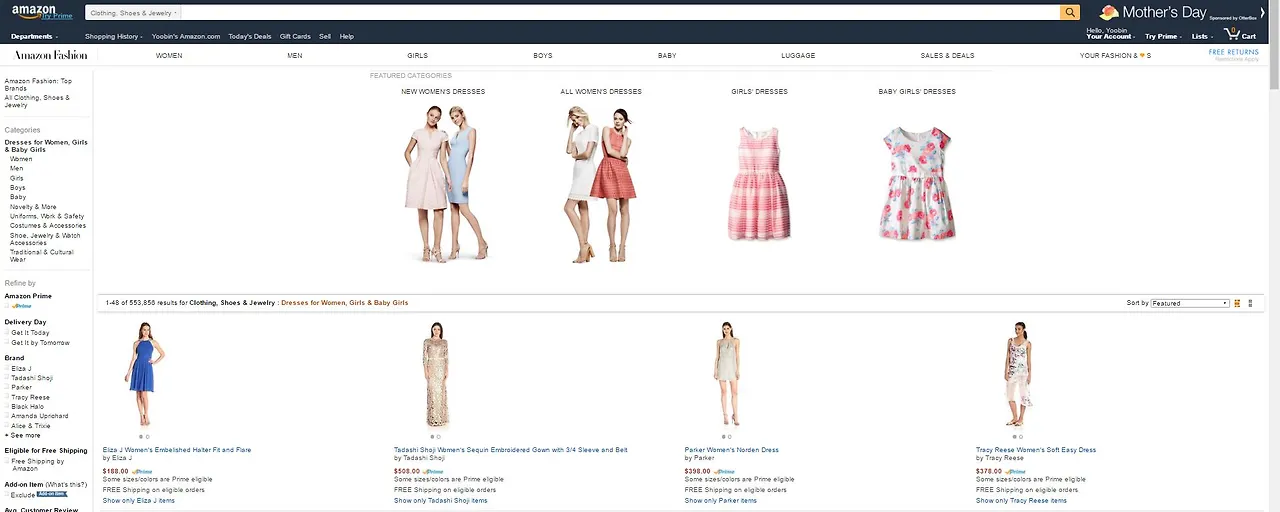Check the Get It Today checkbox
1280x512 pixels.
[7, 333]
